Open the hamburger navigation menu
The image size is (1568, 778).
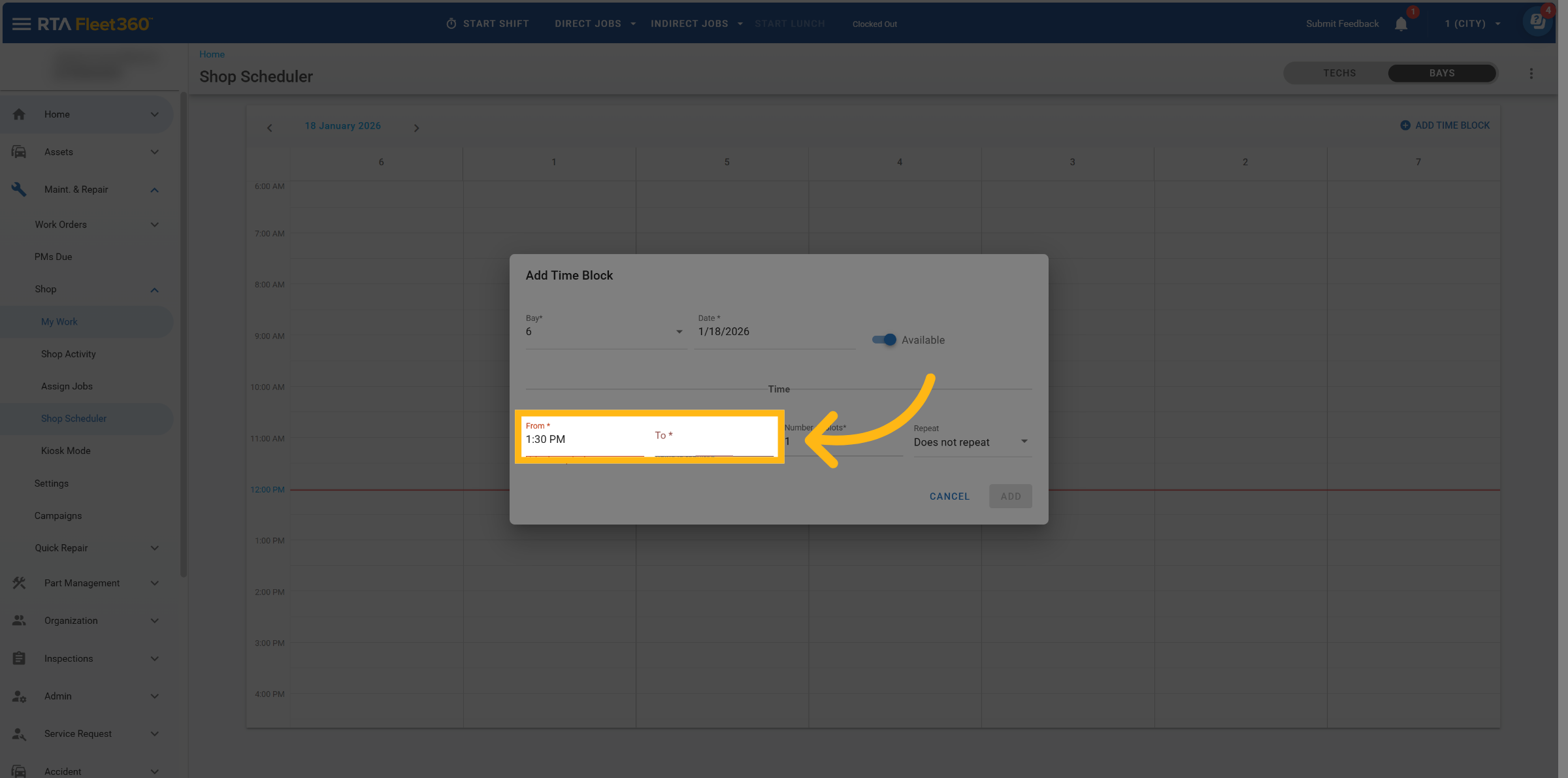(x=21, y=24)
